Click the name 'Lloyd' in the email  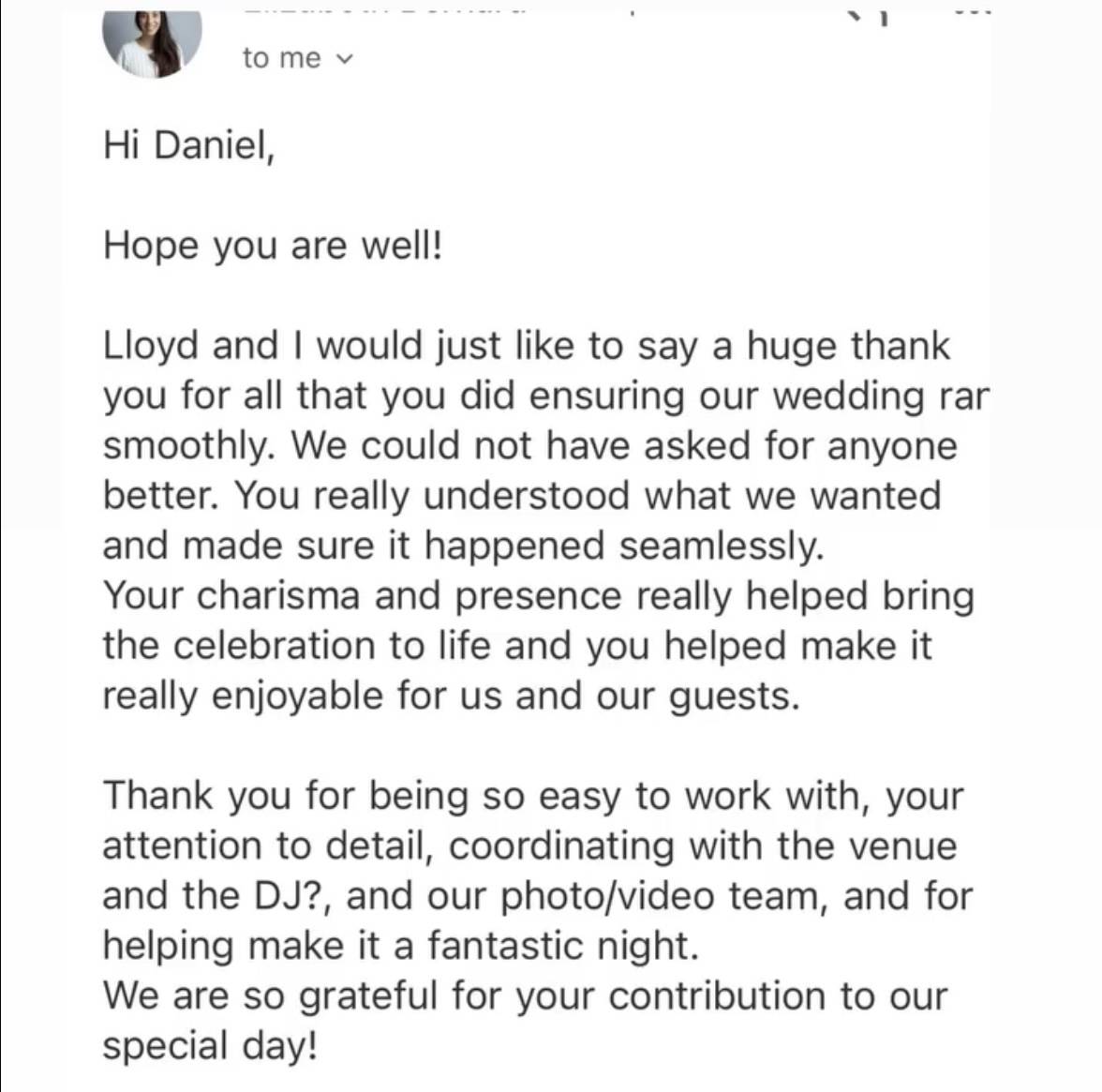click(150, 346)
